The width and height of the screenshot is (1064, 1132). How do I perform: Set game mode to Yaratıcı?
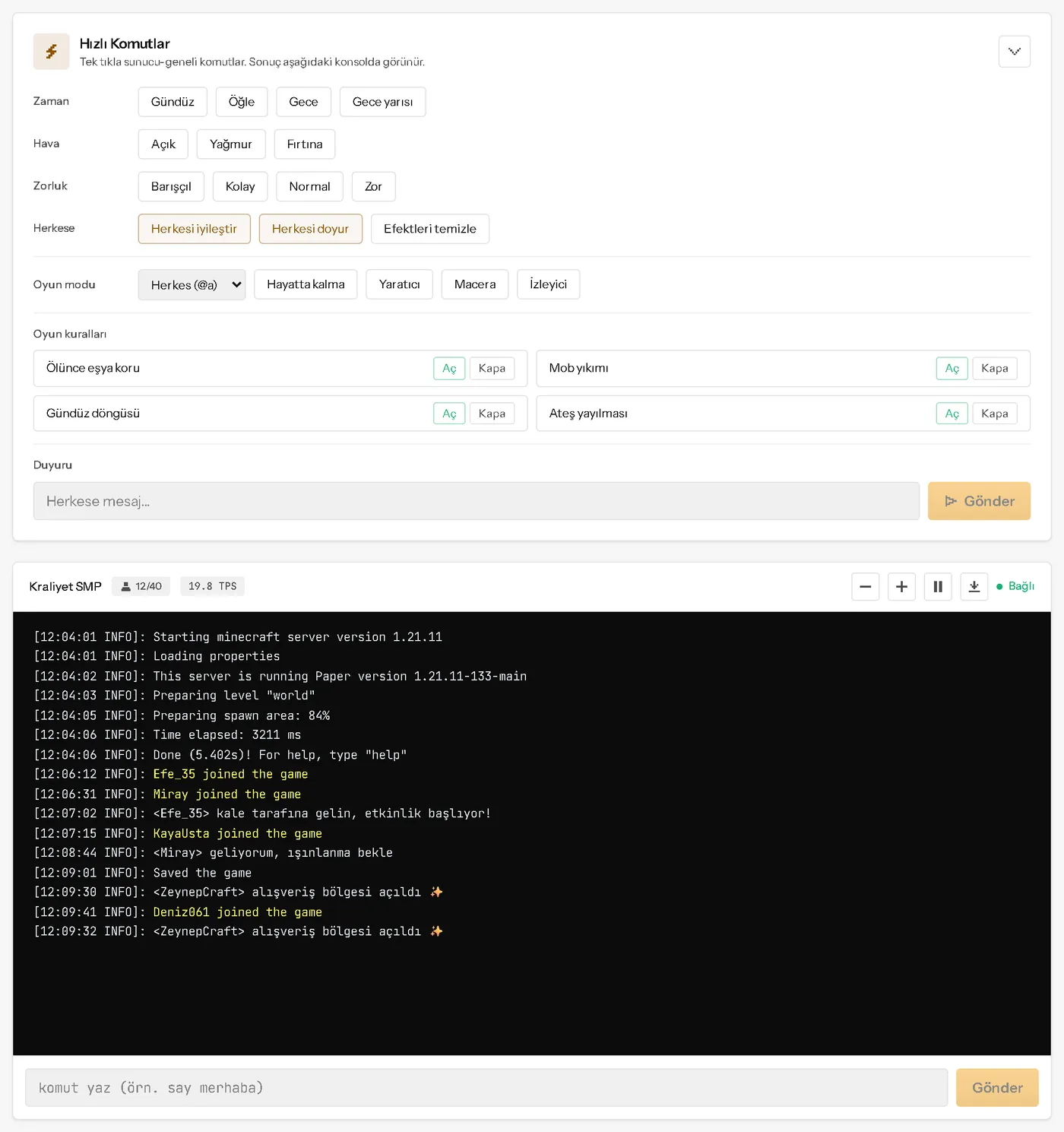(x=399, y=284)
